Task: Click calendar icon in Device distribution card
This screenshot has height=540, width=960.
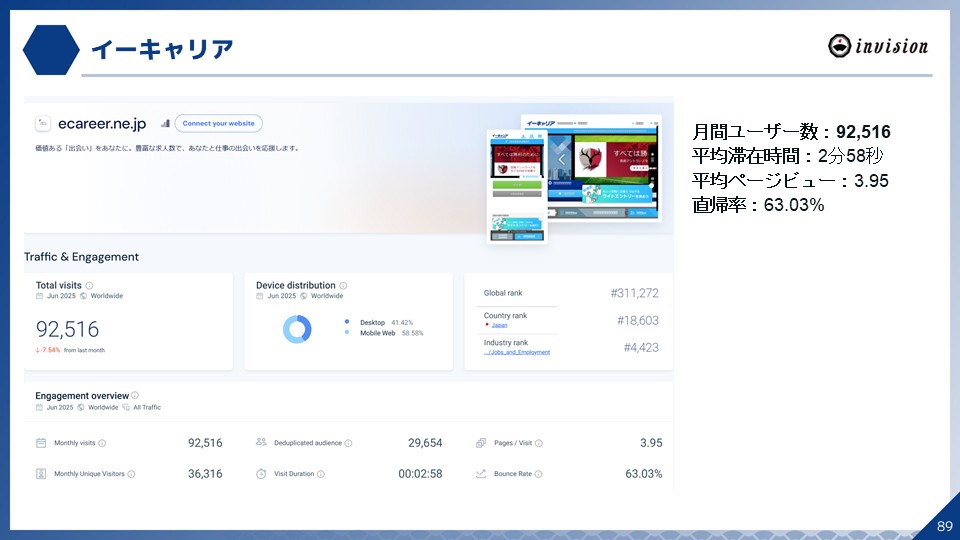Action: tap(260, 296)
